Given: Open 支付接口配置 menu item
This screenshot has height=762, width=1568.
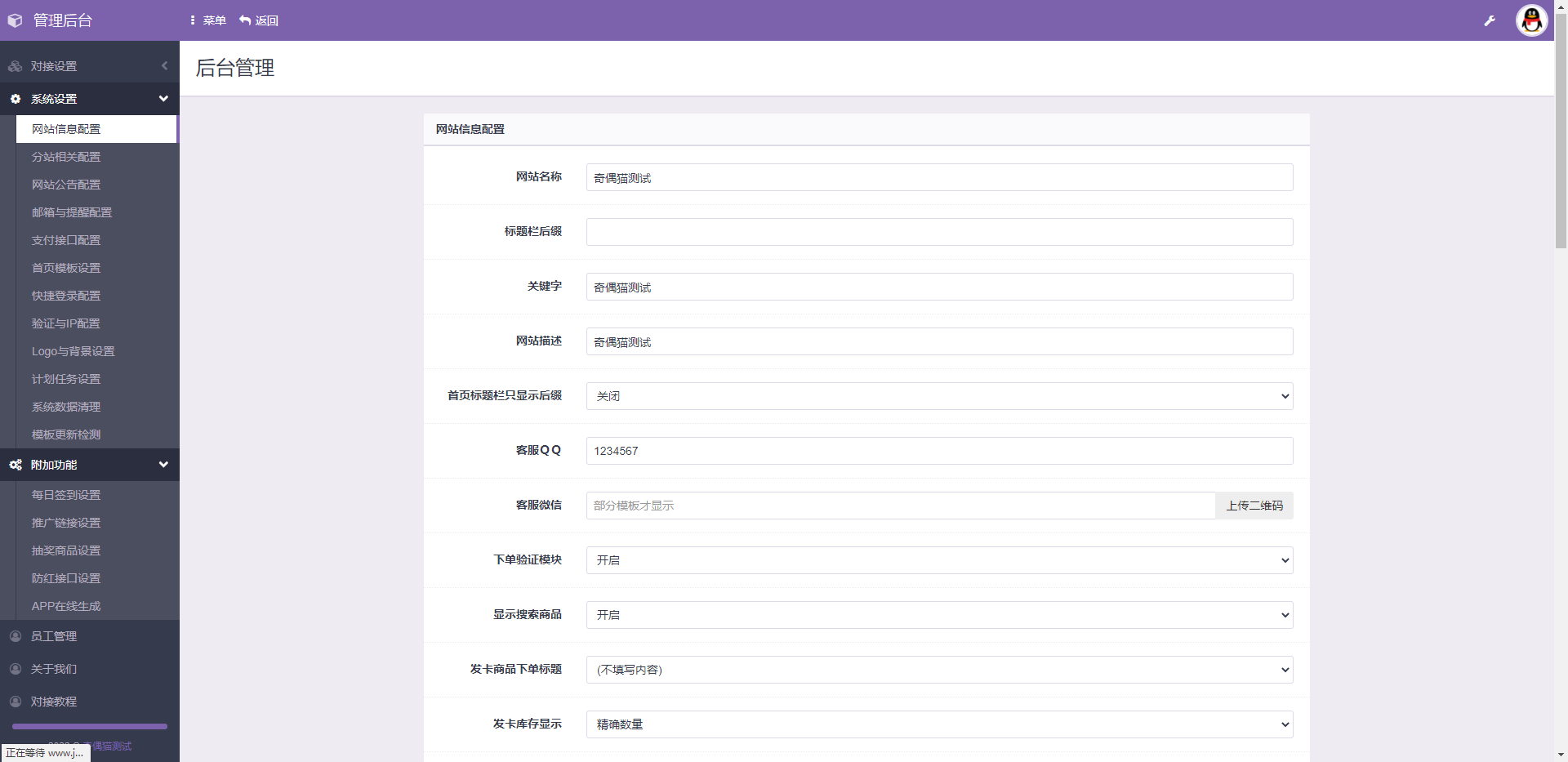Looking at the screenshot, I should (x=96, y=240).
